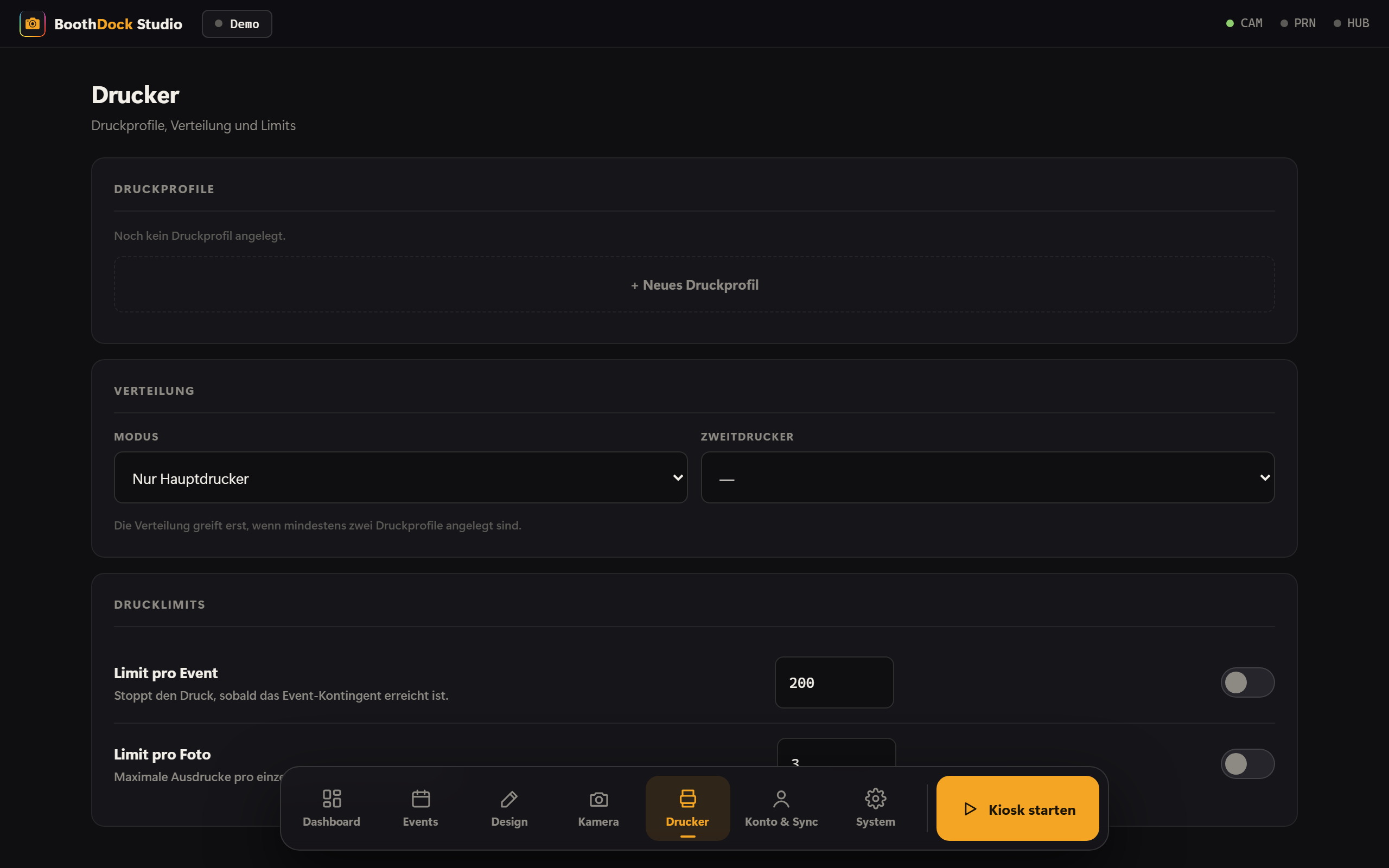Click the CAM status label
The height and width of the screenshot is (868, 1389).
pos(1251,23)
